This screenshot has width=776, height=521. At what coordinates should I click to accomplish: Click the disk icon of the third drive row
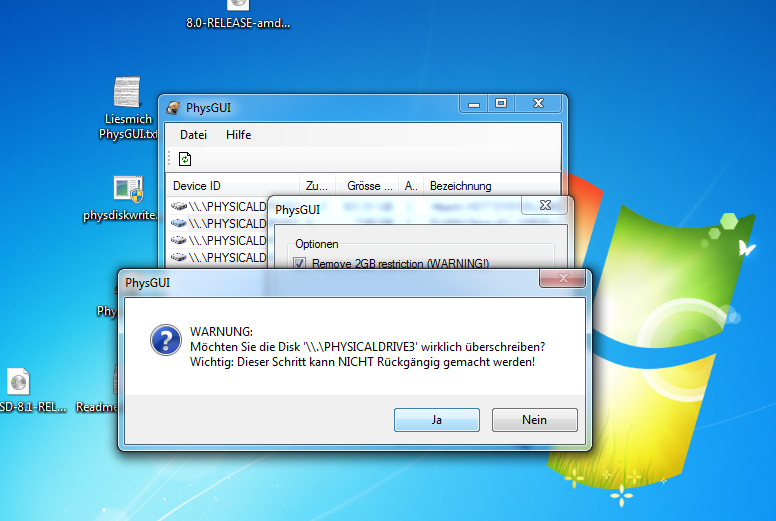tap(179, 240)
